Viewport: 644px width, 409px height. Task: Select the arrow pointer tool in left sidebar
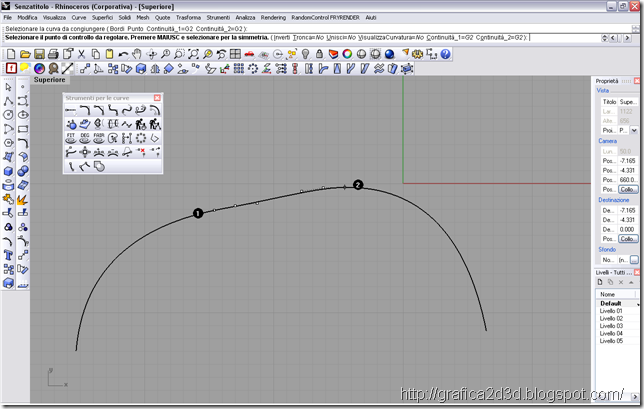[x=8, y=87]
